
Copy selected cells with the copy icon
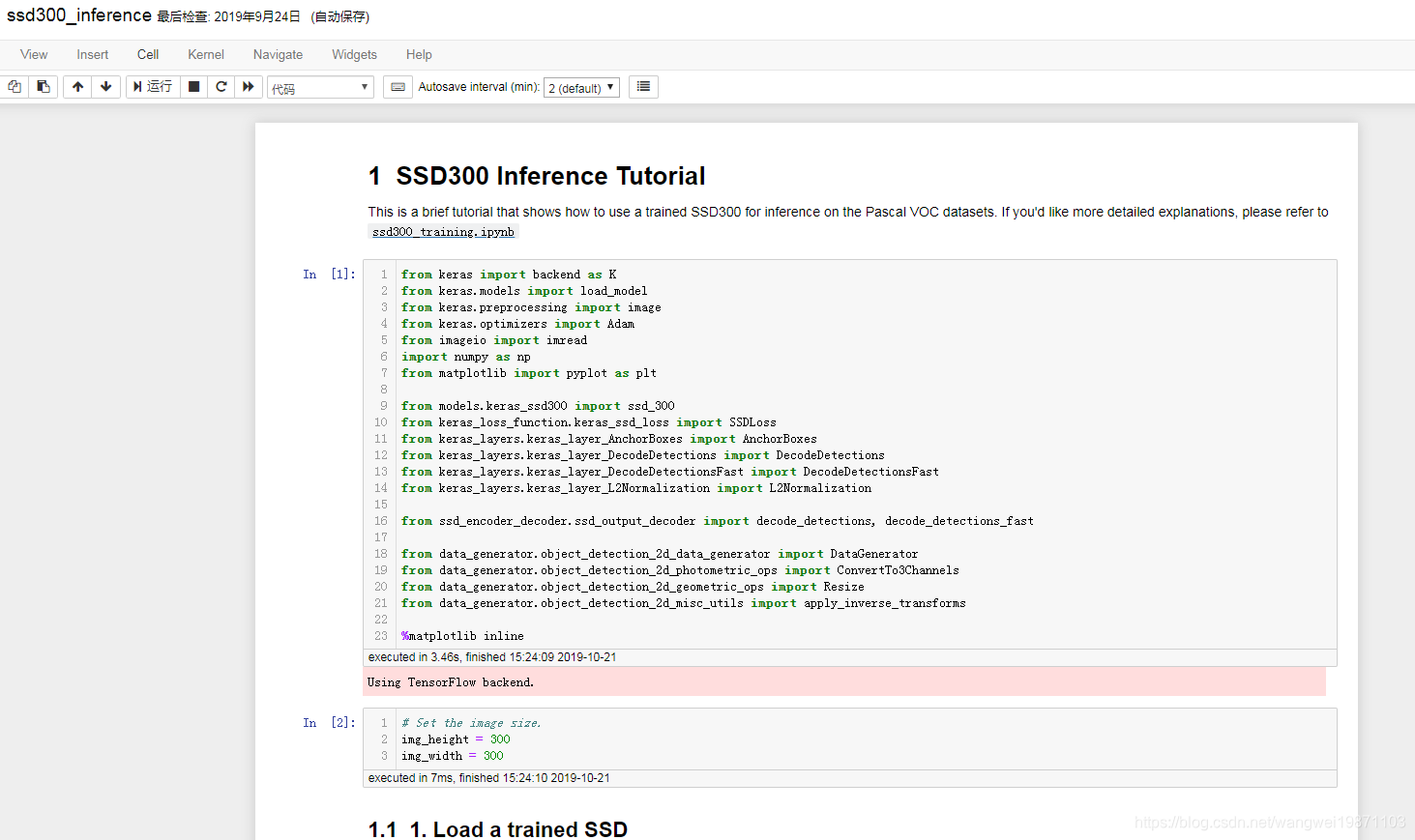[15, 87]
